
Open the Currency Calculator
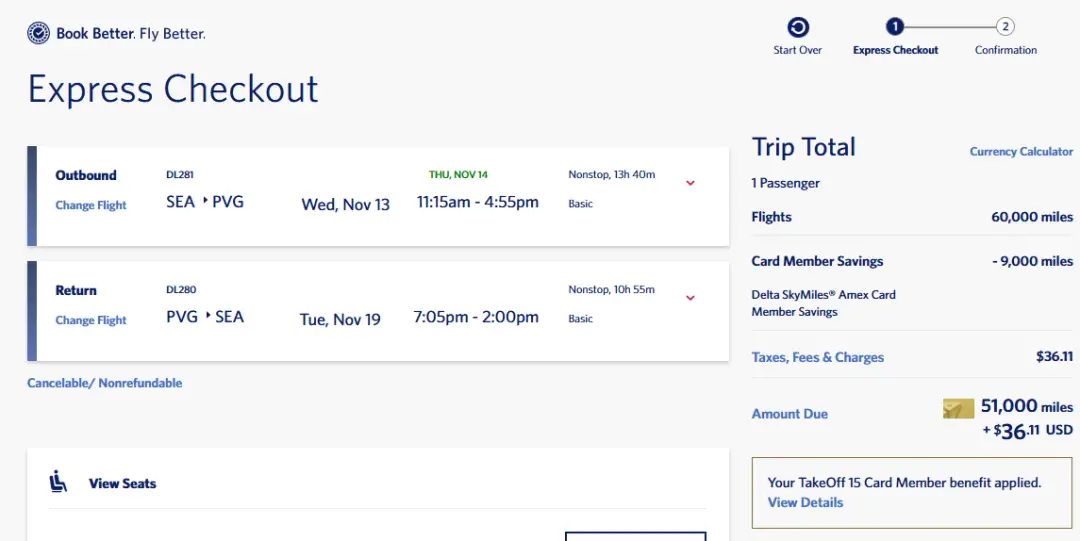click(1021, 152)
